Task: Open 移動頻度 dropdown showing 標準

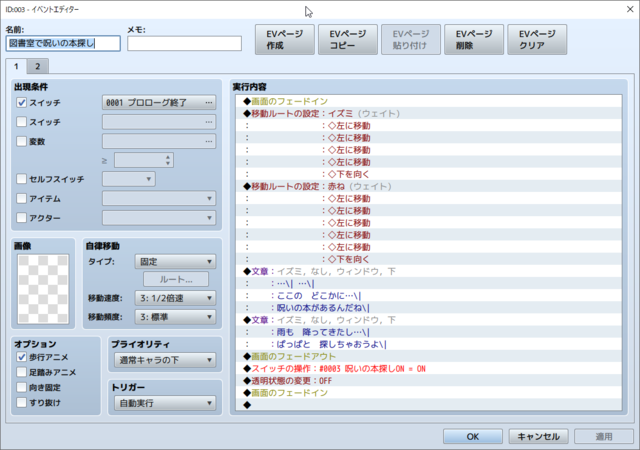Action: [x=175, y=317]
